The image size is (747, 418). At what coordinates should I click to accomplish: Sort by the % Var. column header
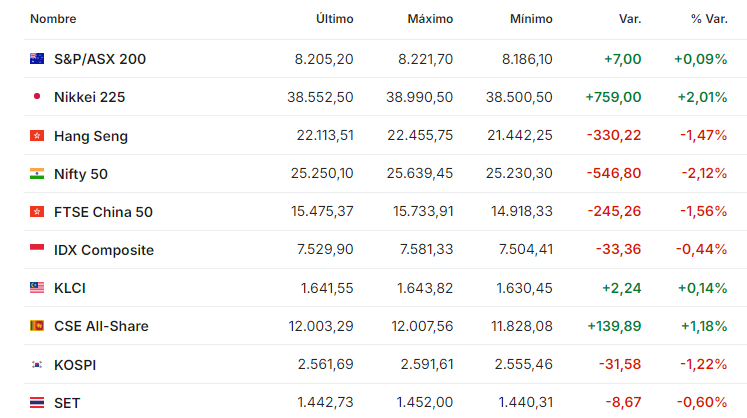[709, 19]
